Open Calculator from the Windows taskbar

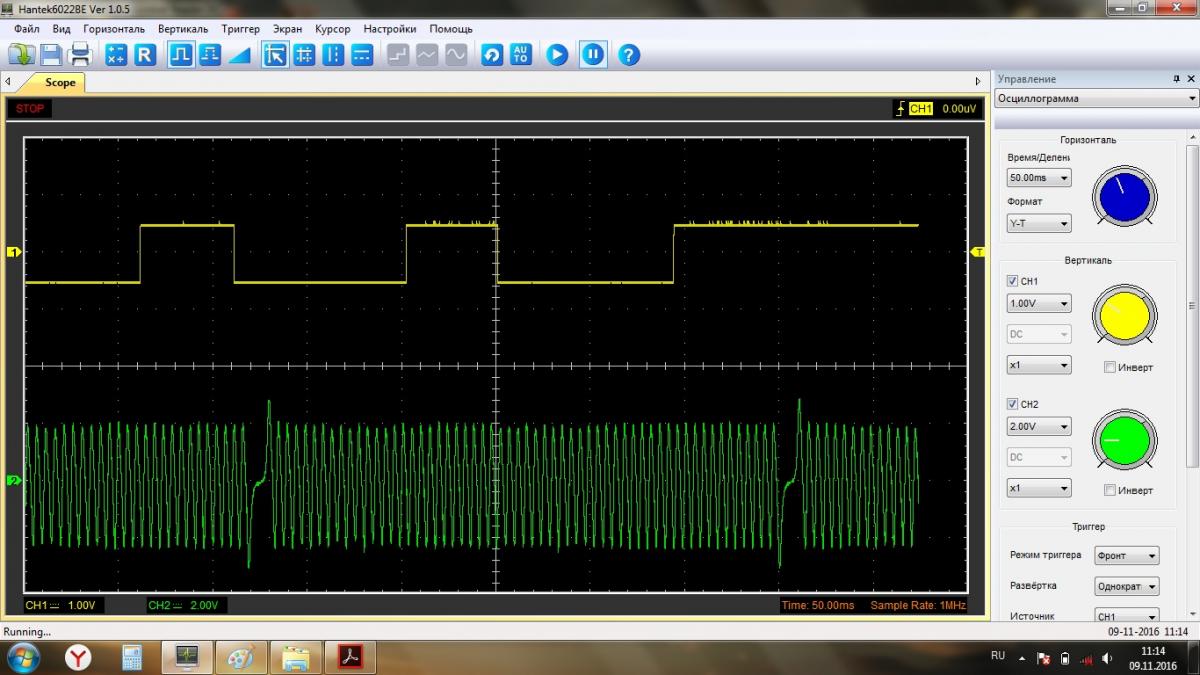pyautogui.click(x=132, y=657)
